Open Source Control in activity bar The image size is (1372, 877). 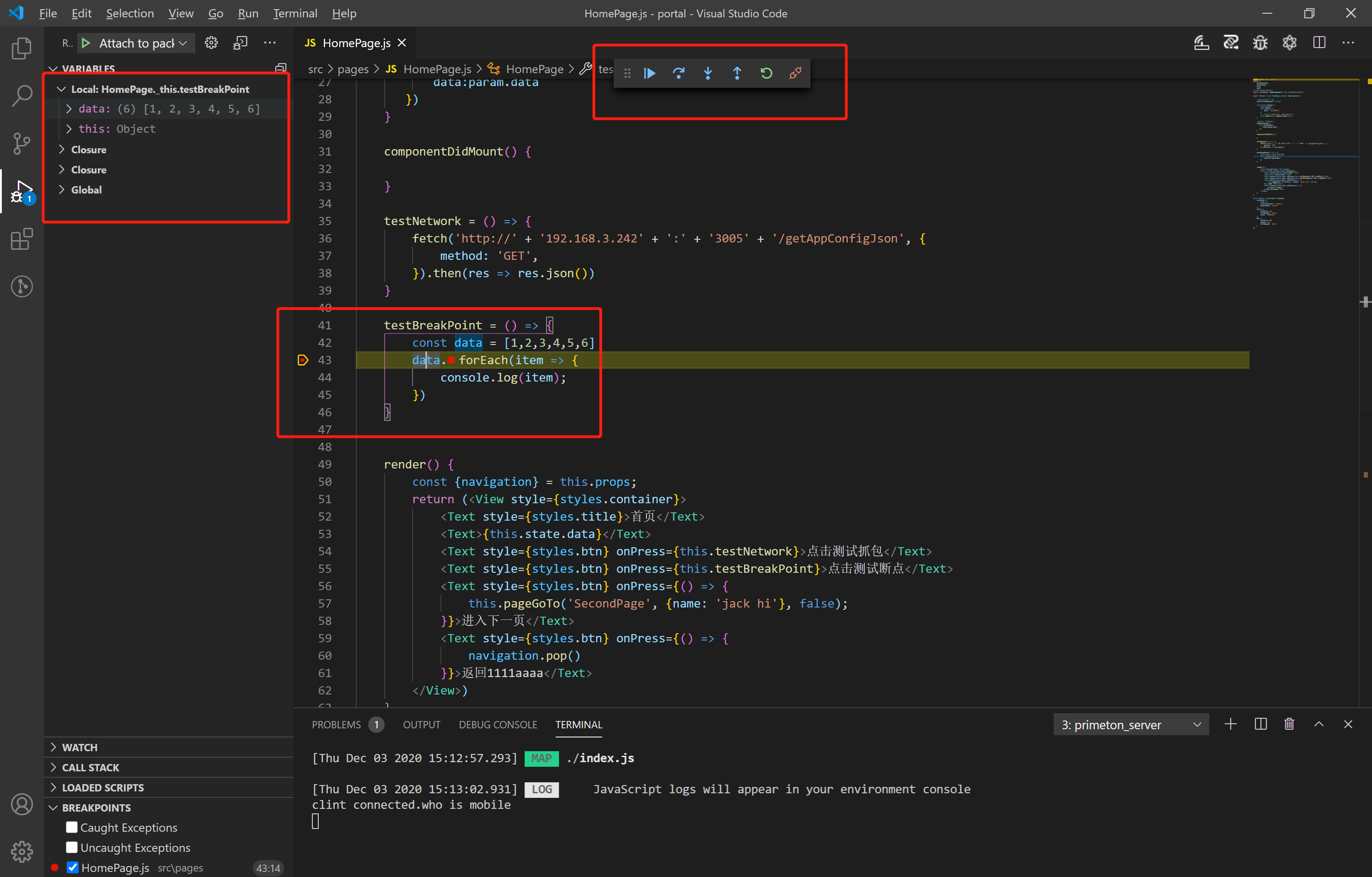tap(21, 143)
